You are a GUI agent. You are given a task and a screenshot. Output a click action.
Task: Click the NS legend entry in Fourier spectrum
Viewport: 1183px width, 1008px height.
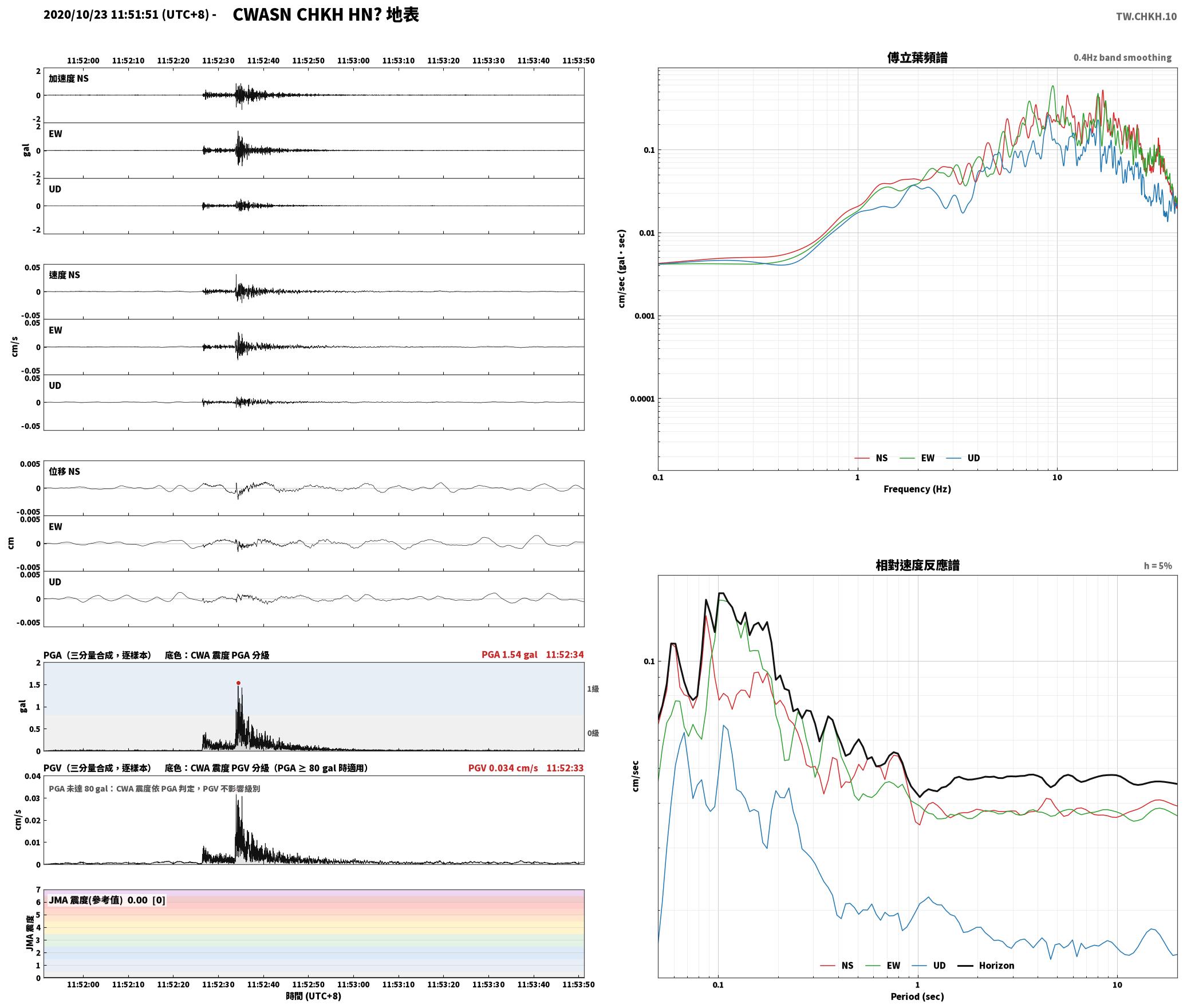pos(871,458)
